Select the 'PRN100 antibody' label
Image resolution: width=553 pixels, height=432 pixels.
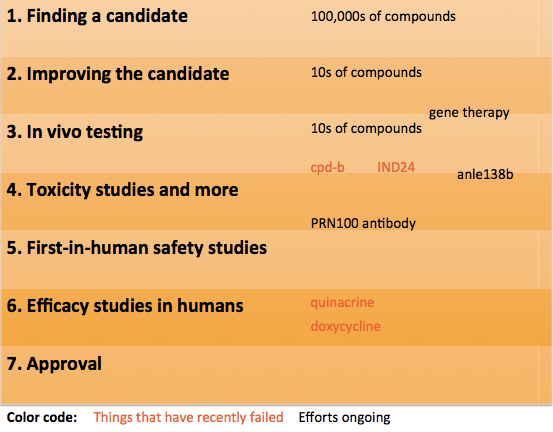click(363, 224)
